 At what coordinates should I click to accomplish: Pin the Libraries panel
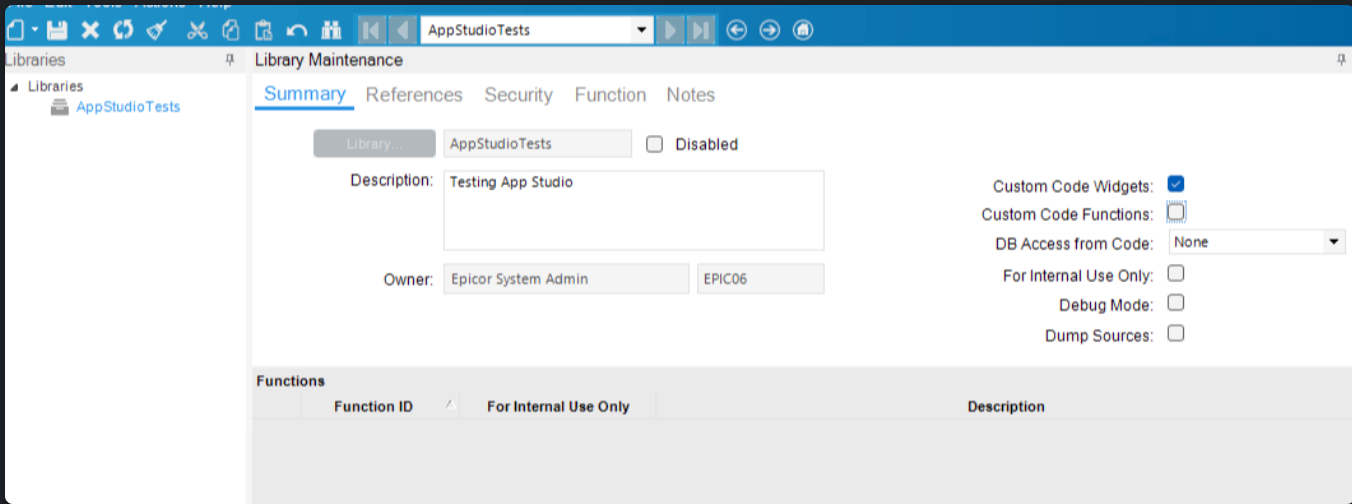click(230, 60)
